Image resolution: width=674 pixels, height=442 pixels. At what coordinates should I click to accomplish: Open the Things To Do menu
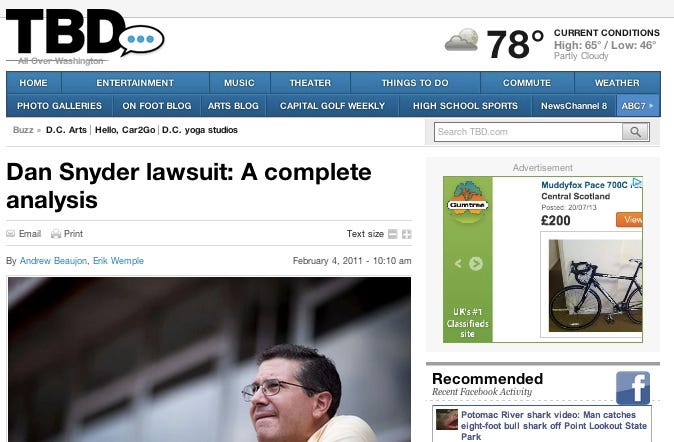[415, 83]
